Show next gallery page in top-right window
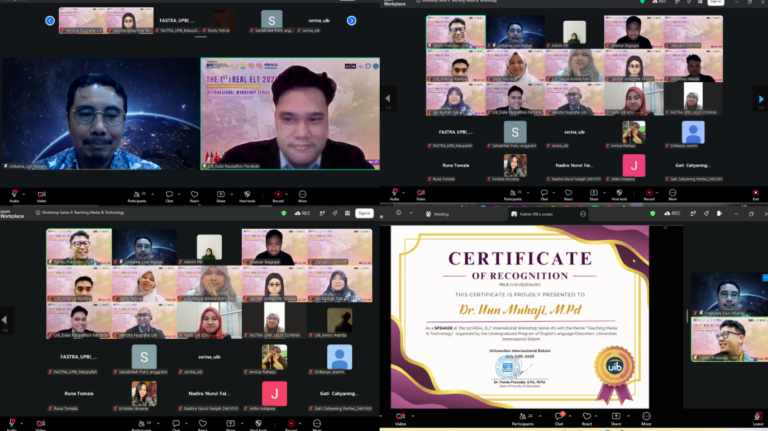Screen dimensions: 768x431 [761, 99]
